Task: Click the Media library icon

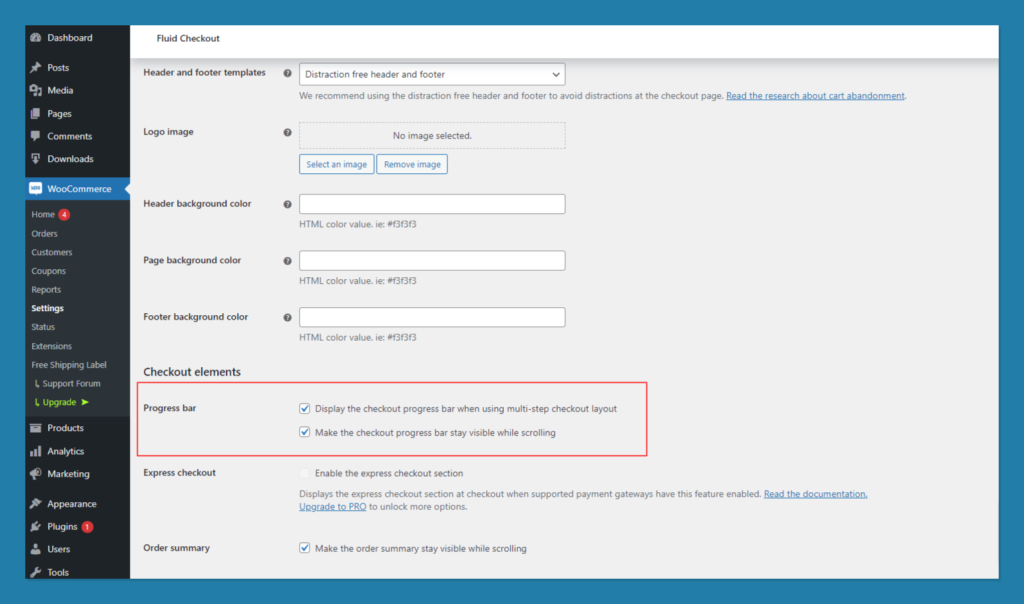Action: [x=36, y=90]
